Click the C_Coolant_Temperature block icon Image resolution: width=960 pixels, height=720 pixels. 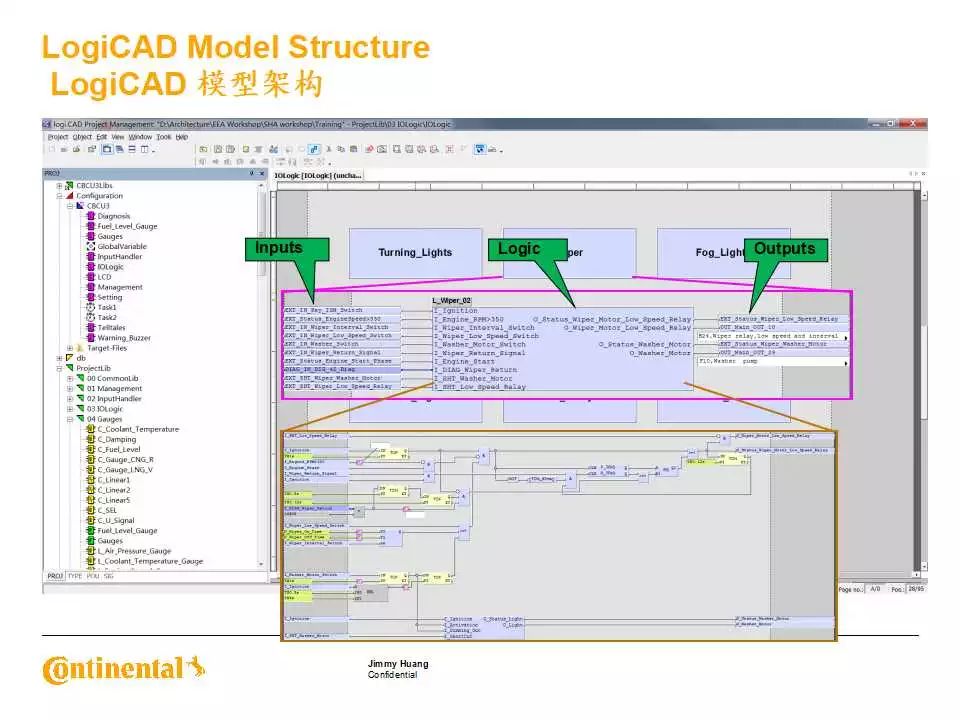click(90, 429)
